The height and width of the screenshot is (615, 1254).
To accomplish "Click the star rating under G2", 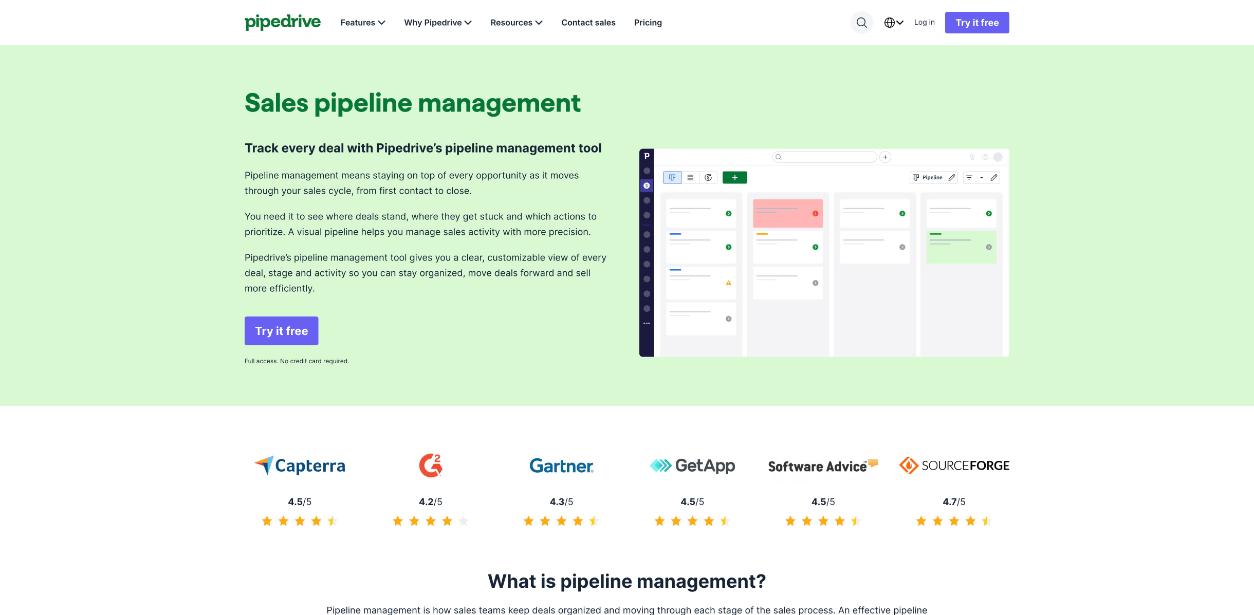I will pyautogui.click(x=430, y=521).
